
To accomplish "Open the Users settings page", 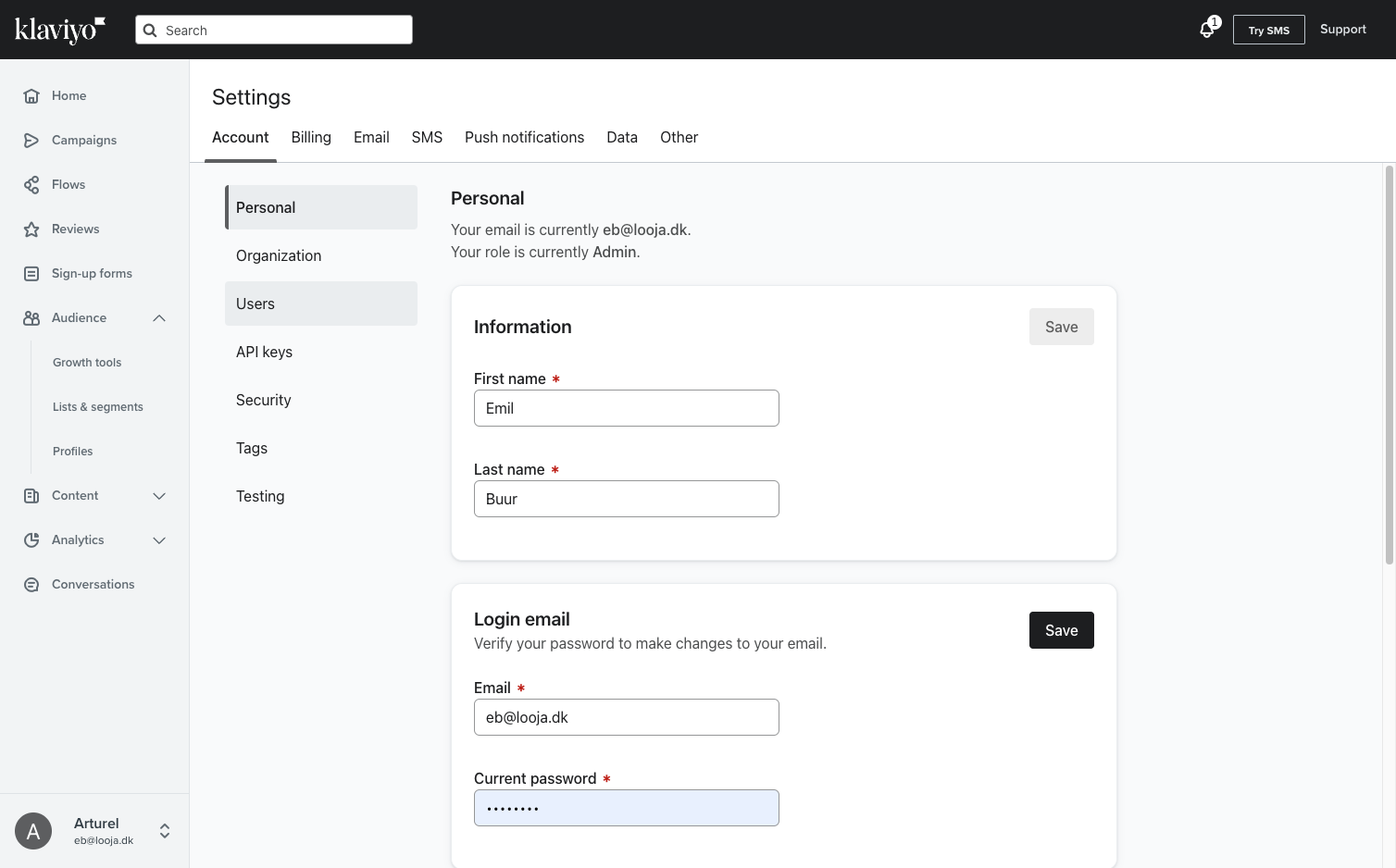I will (x=321, y=304).
